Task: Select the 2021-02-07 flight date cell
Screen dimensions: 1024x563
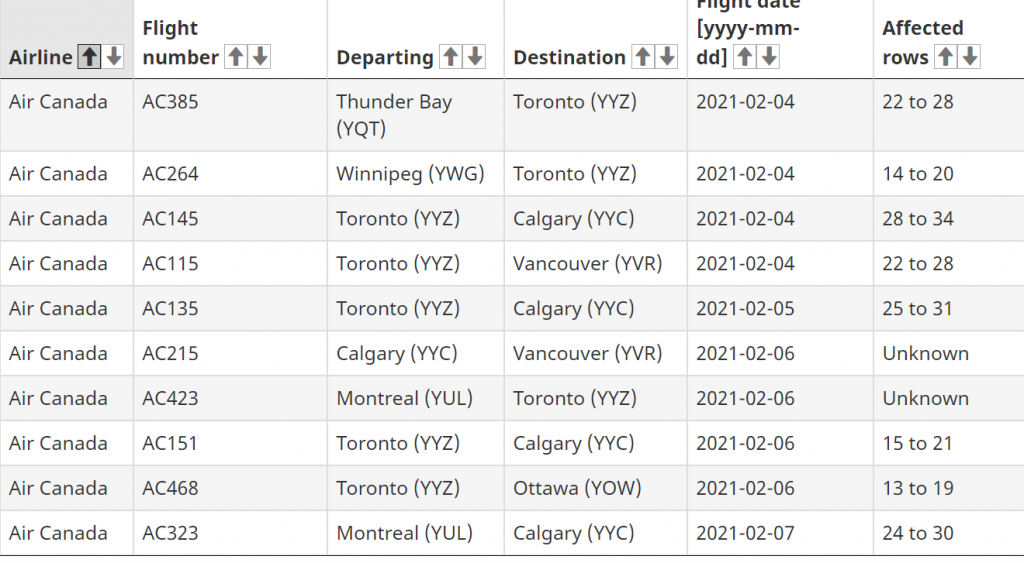Action: coord(780,533)
